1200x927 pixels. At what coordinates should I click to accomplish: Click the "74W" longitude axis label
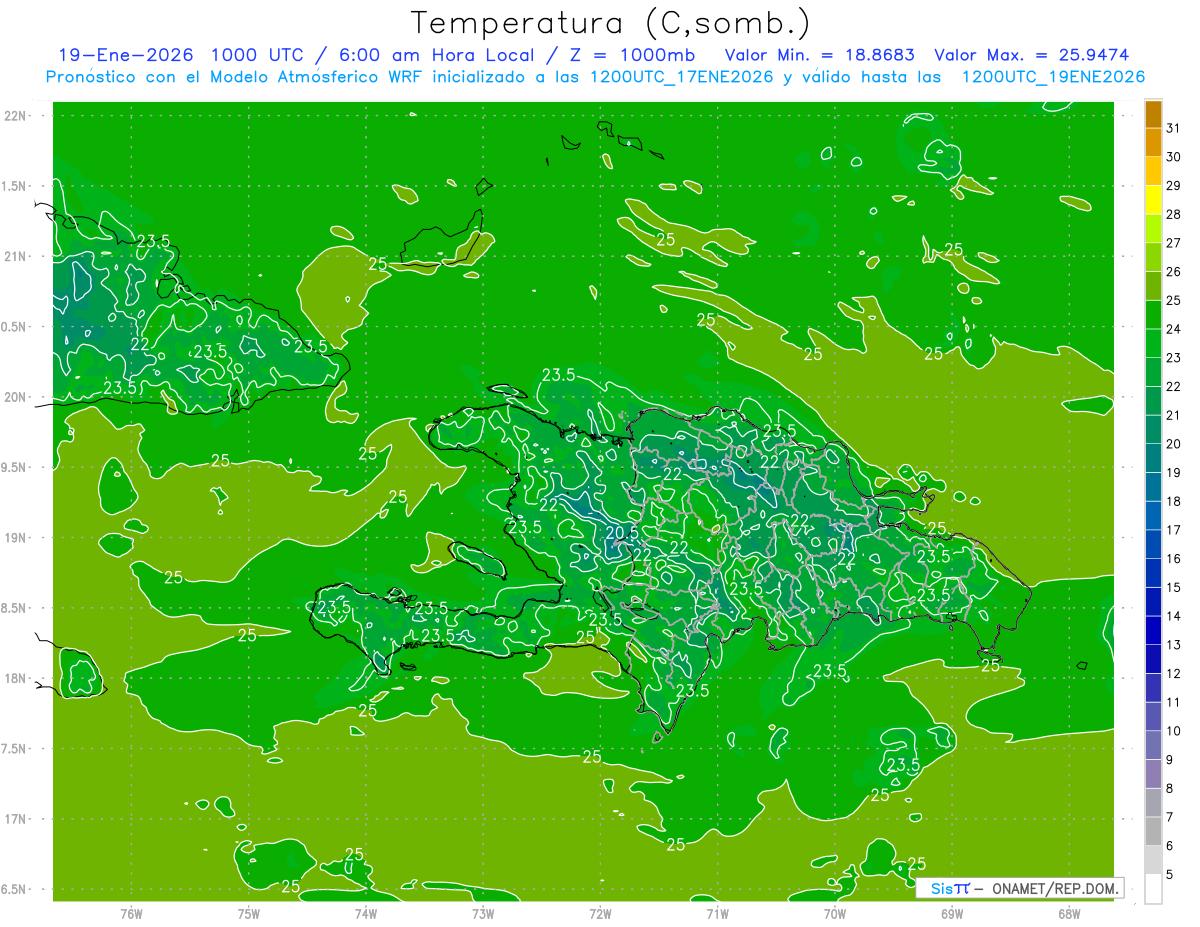pos(366,914)
